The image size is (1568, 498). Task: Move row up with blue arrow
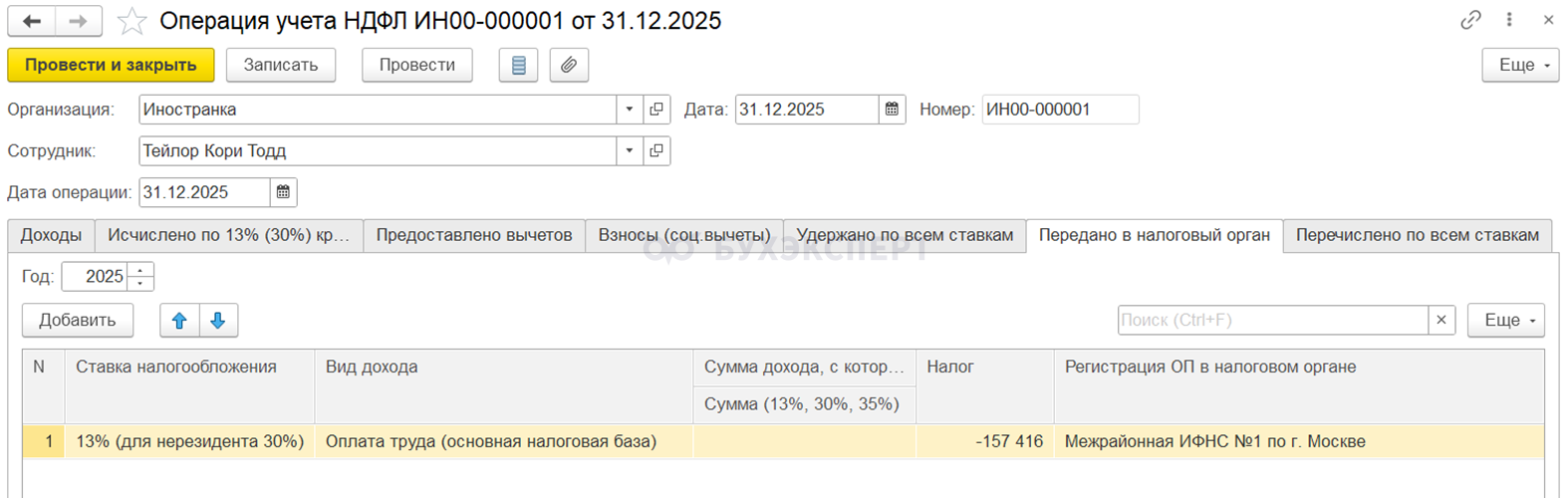[x=179, y=320]
